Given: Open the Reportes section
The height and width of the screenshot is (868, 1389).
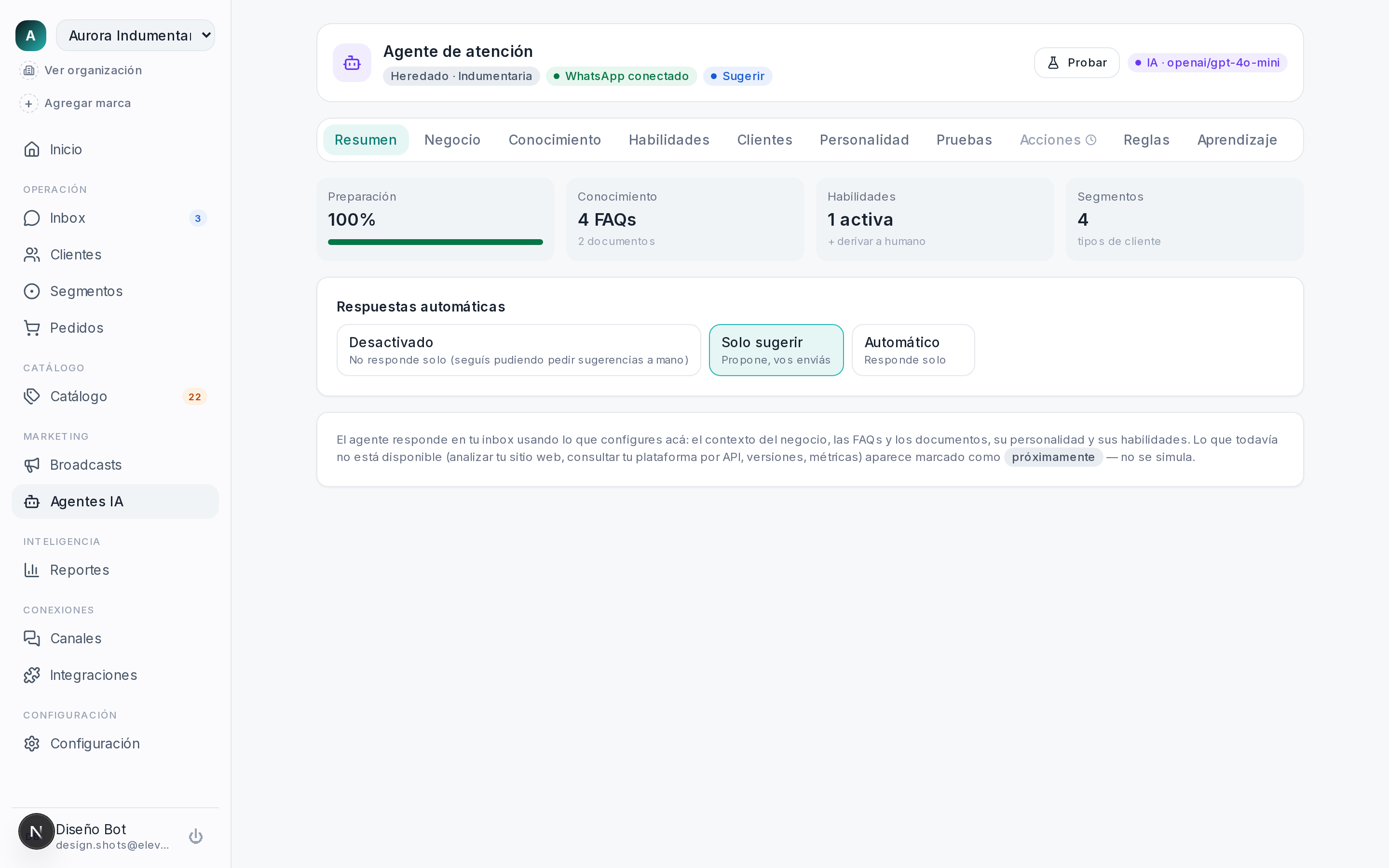Looking at the screenshot, I should coord(115,570).
